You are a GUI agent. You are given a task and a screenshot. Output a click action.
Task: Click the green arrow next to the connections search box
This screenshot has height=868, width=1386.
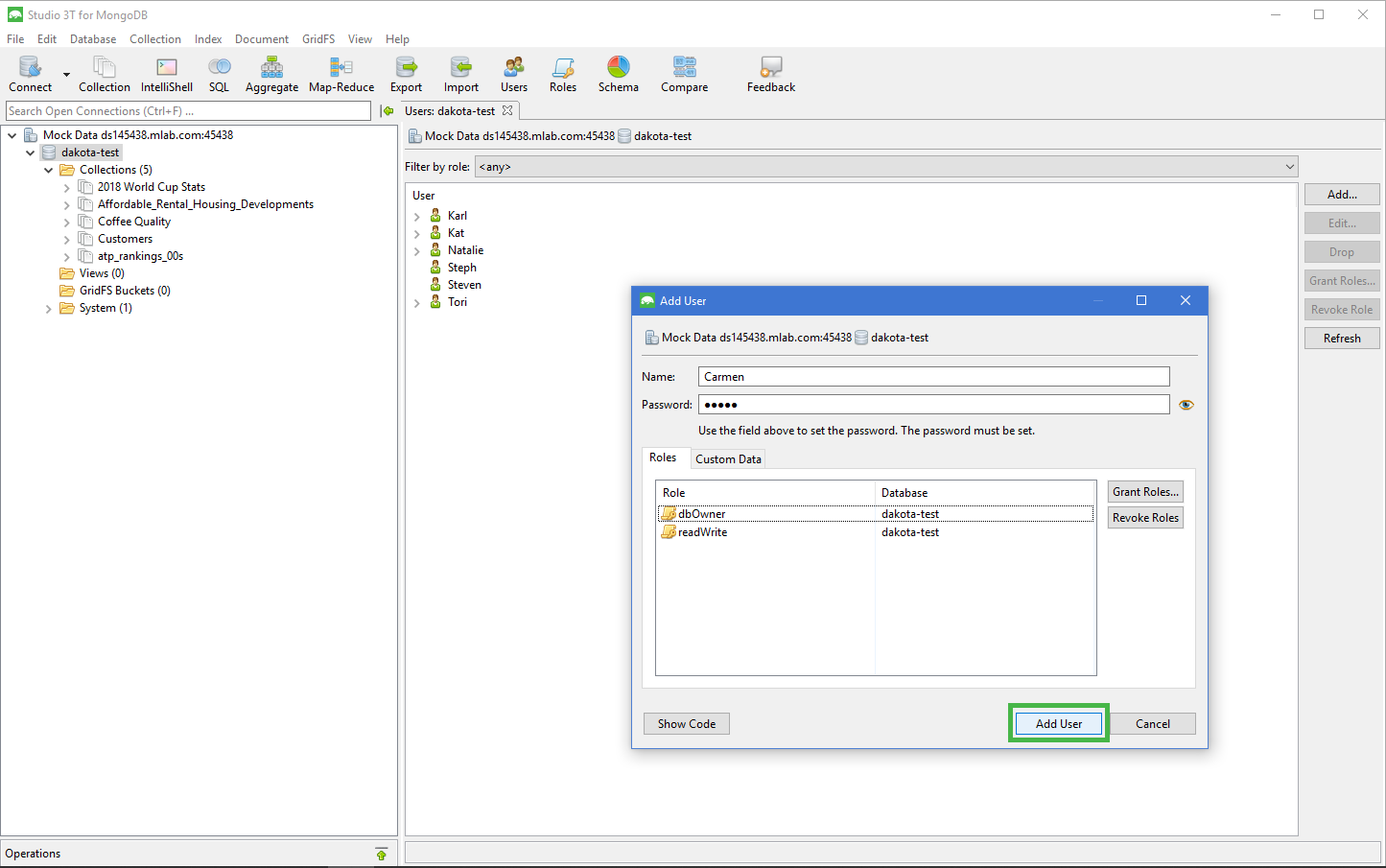pos(388,111)
